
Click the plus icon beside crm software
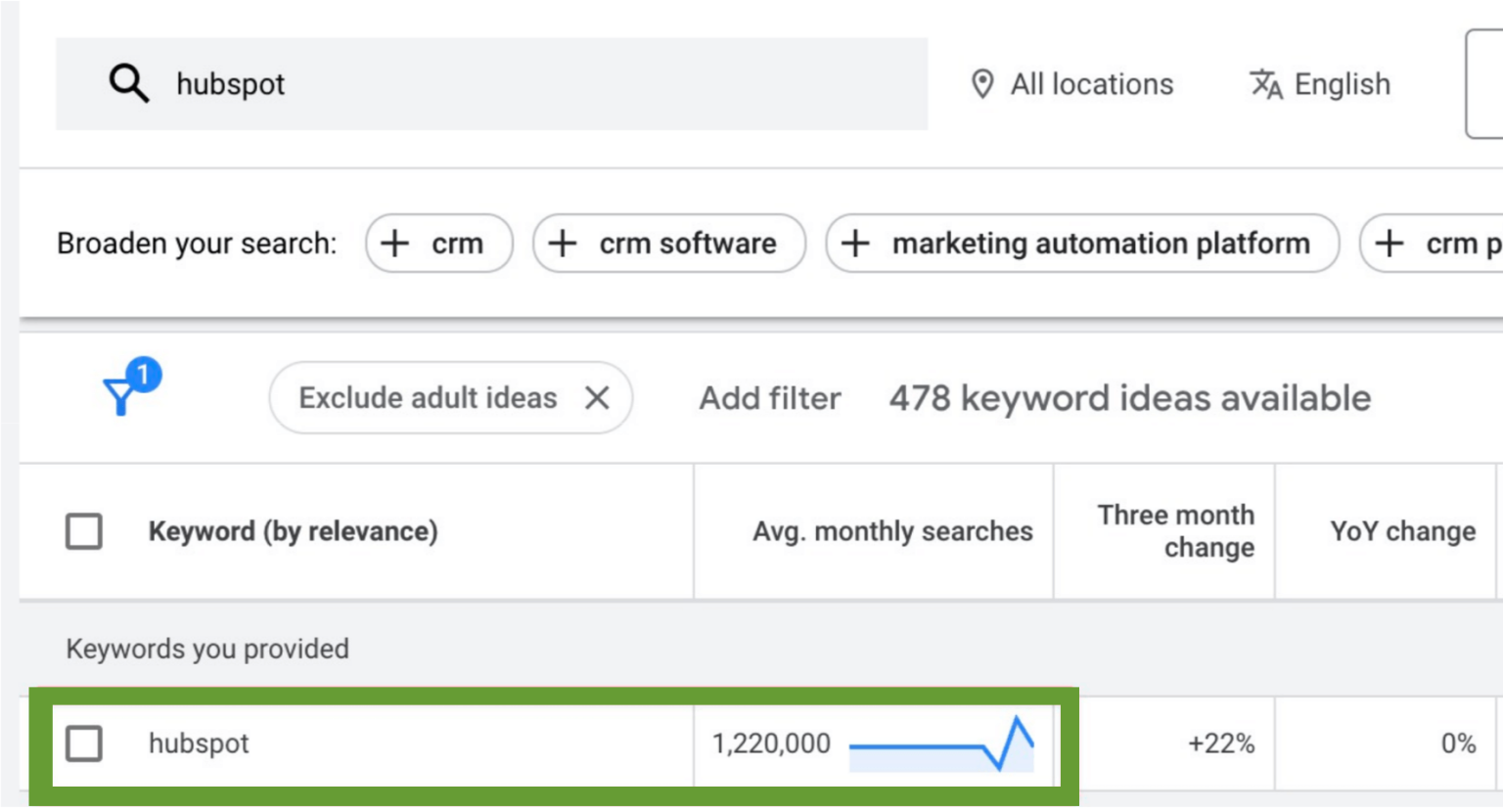pos(563,244)
